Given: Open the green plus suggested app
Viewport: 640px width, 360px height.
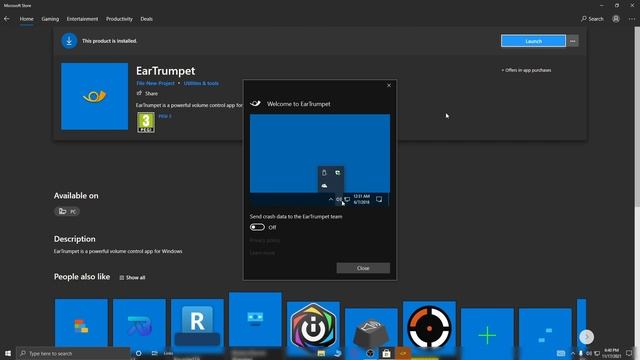Looking at the screenshot, I should 487,328.
